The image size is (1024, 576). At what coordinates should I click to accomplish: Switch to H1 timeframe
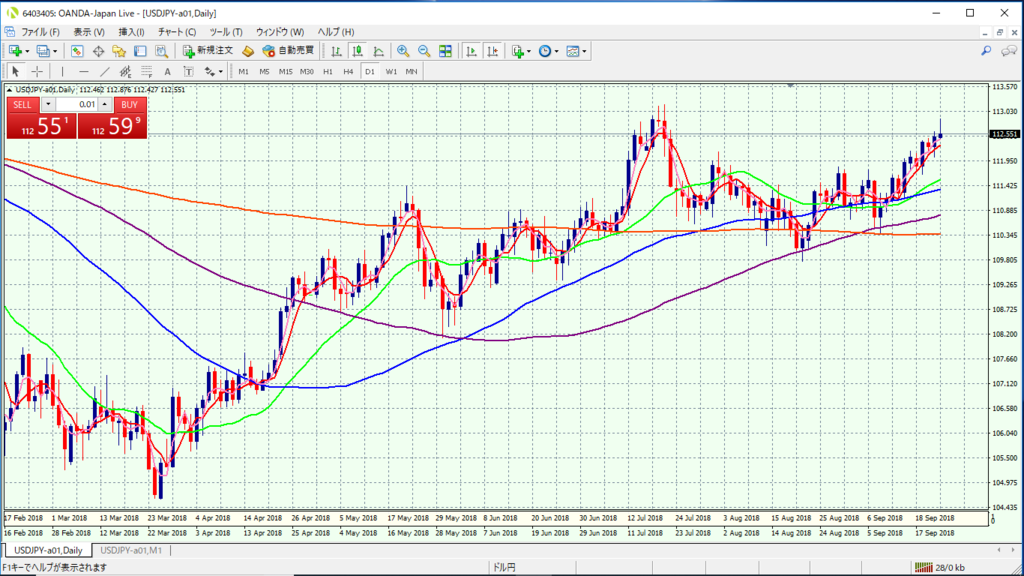pos(328,72)
